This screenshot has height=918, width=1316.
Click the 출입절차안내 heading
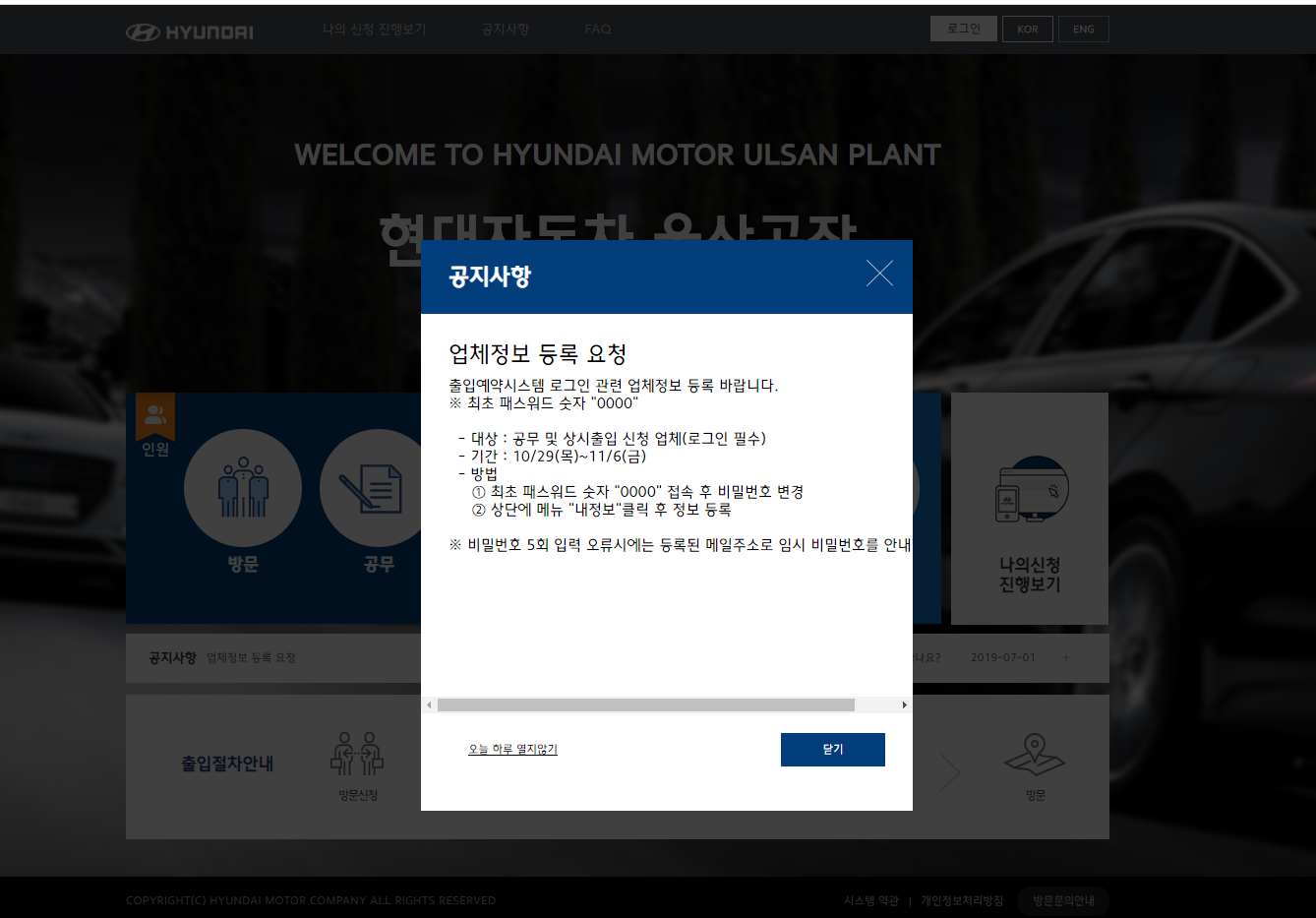pyautogui.click(x=227, y=764)
